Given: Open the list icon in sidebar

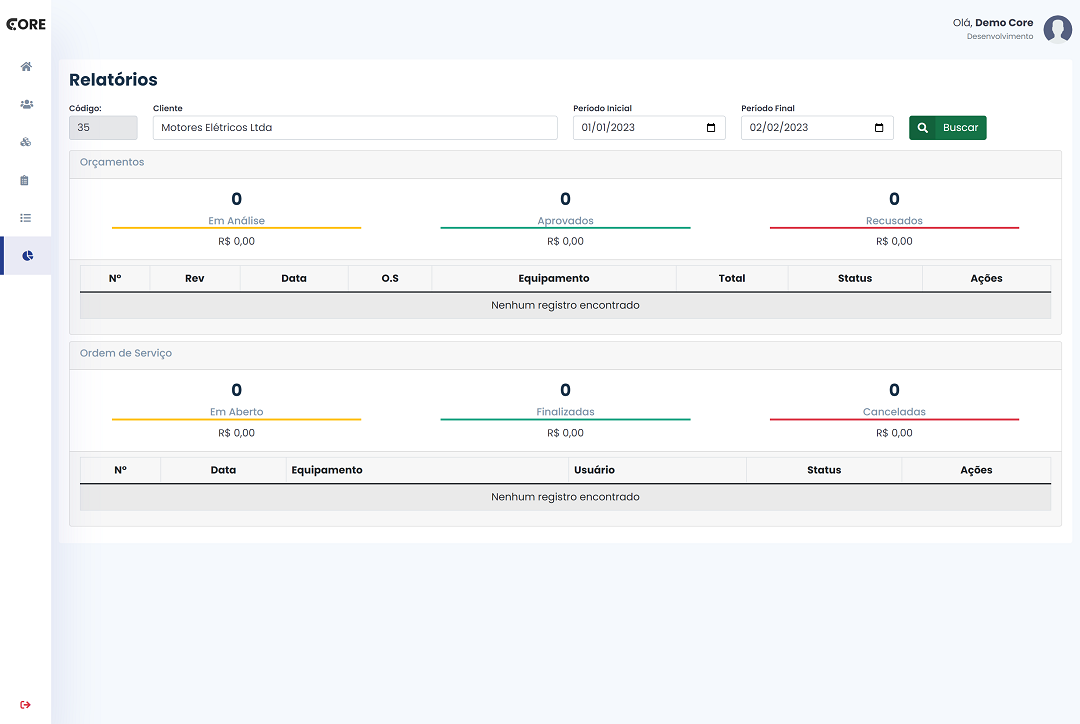Looking at the screenshot, I should 25,218.
